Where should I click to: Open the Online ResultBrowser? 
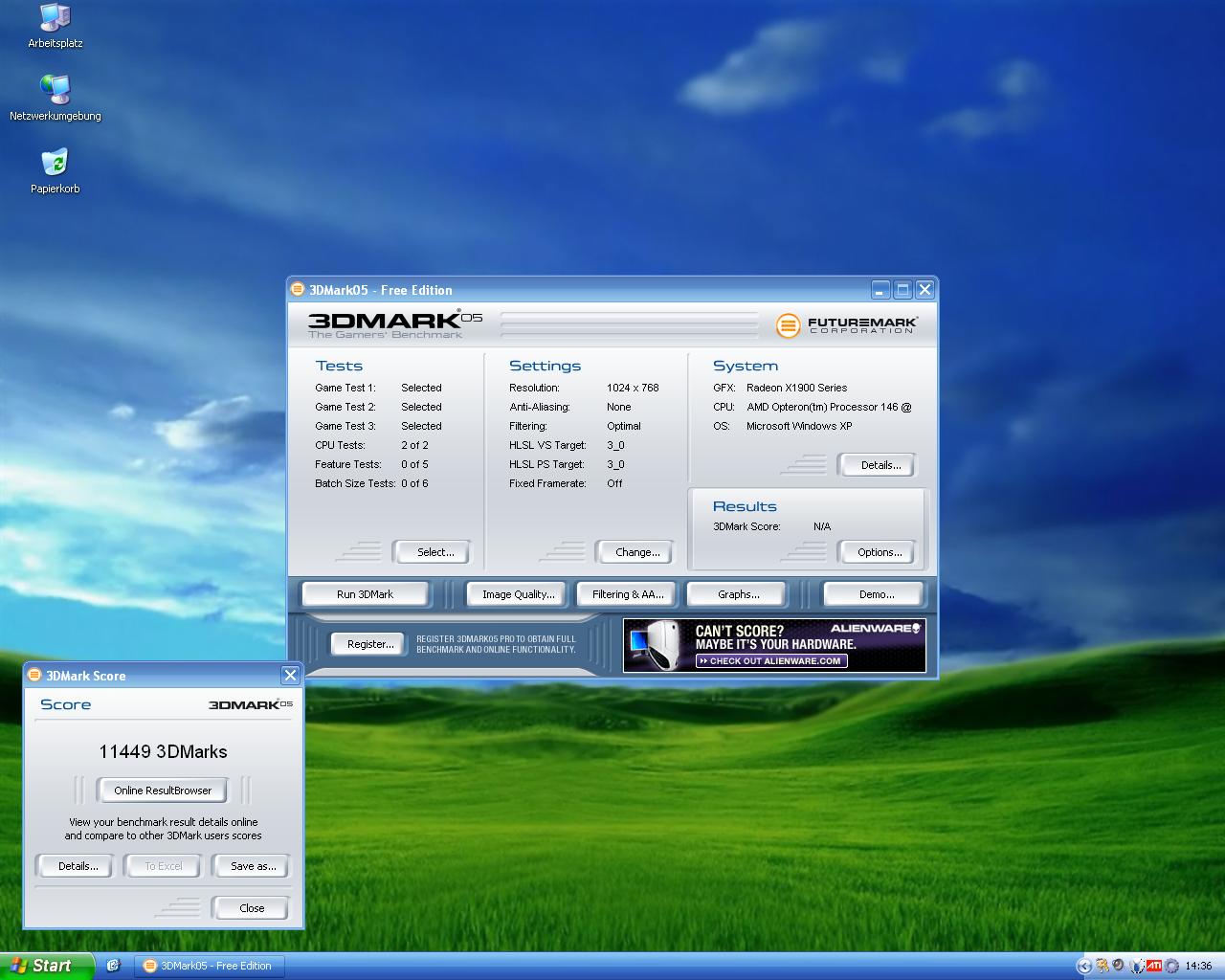pyautogui.click(x=163, y=791)
